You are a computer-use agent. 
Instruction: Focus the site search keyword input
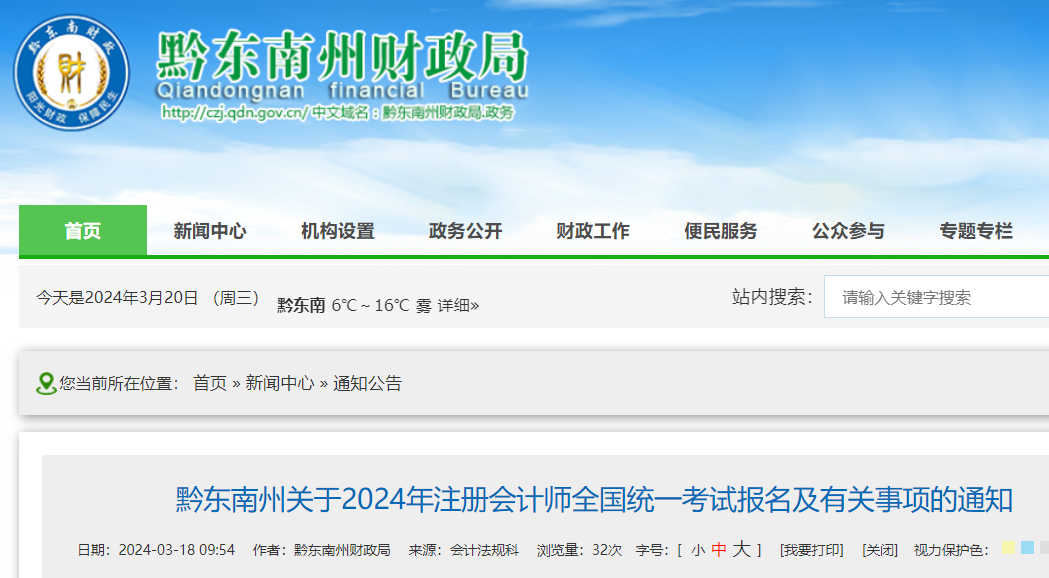[x=935, y=297]
